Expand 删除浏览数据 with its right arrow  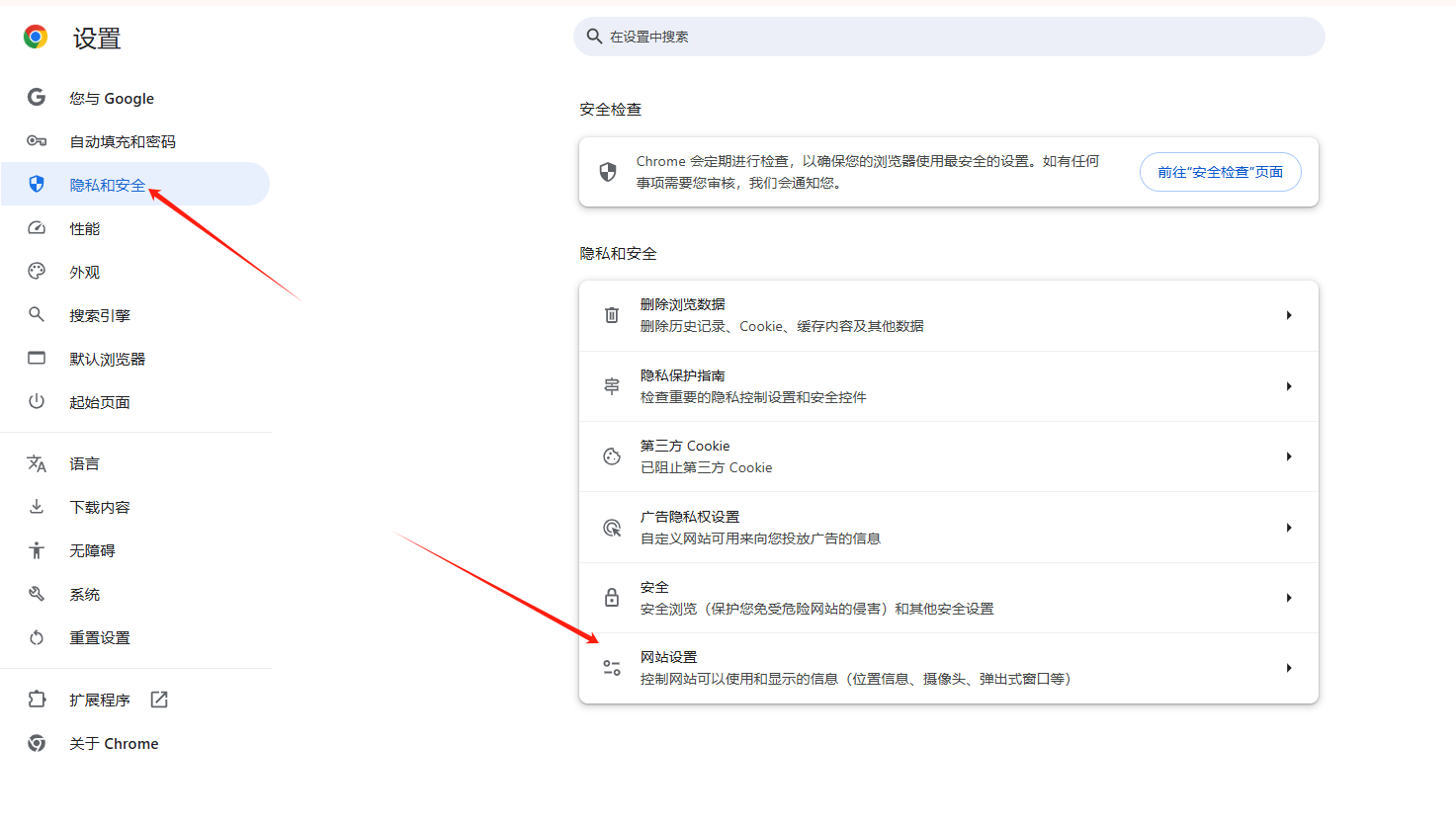(1289, 315)
